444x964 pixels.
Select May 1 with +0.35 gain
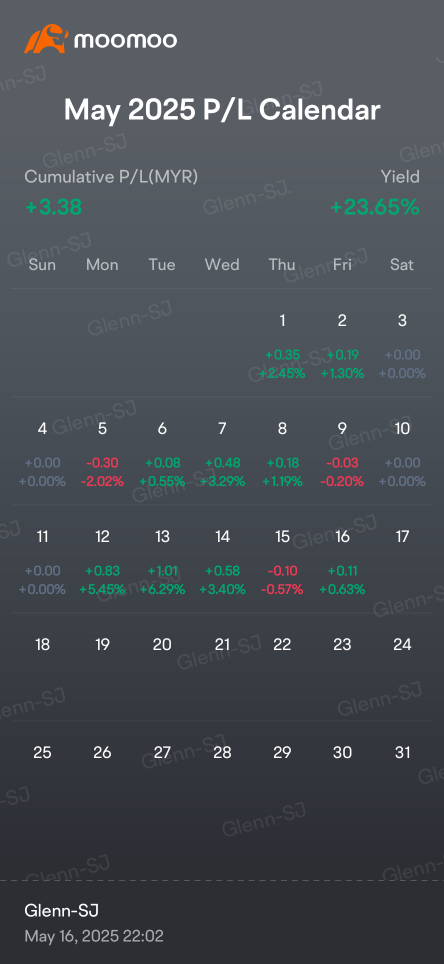point(282,346)
